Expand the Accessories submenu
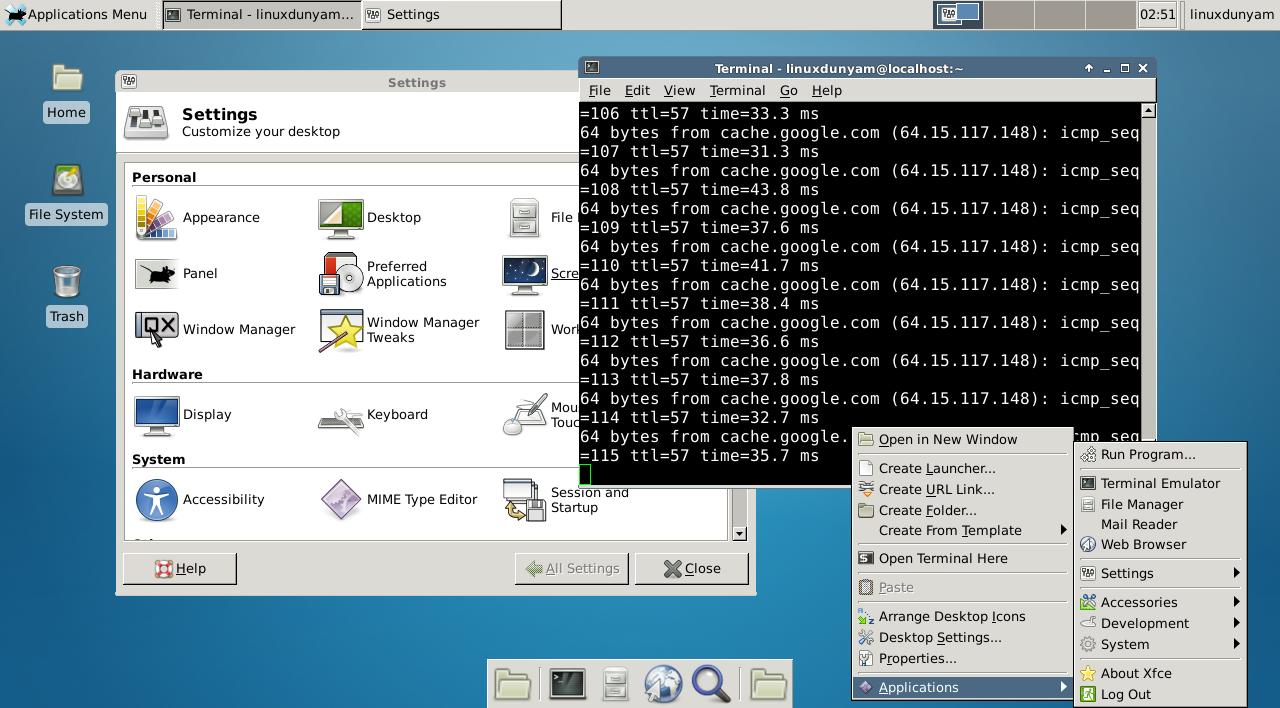Viewport: 1280px width, 708px height. tap(1140, 602)
